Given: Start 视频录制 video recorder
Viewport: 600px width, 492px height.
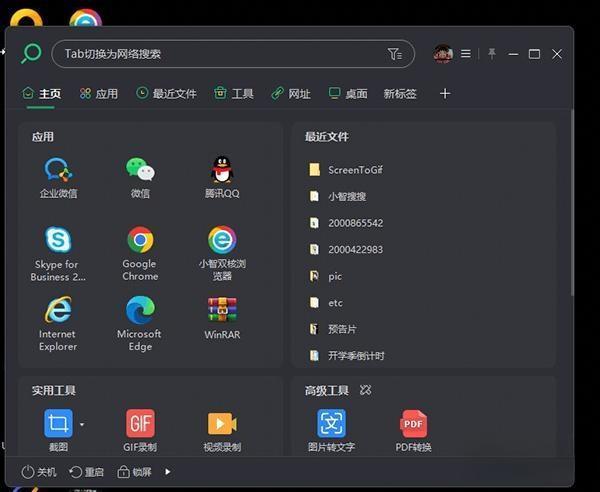Looking at the screenshot, I should (x=222, y=424).
